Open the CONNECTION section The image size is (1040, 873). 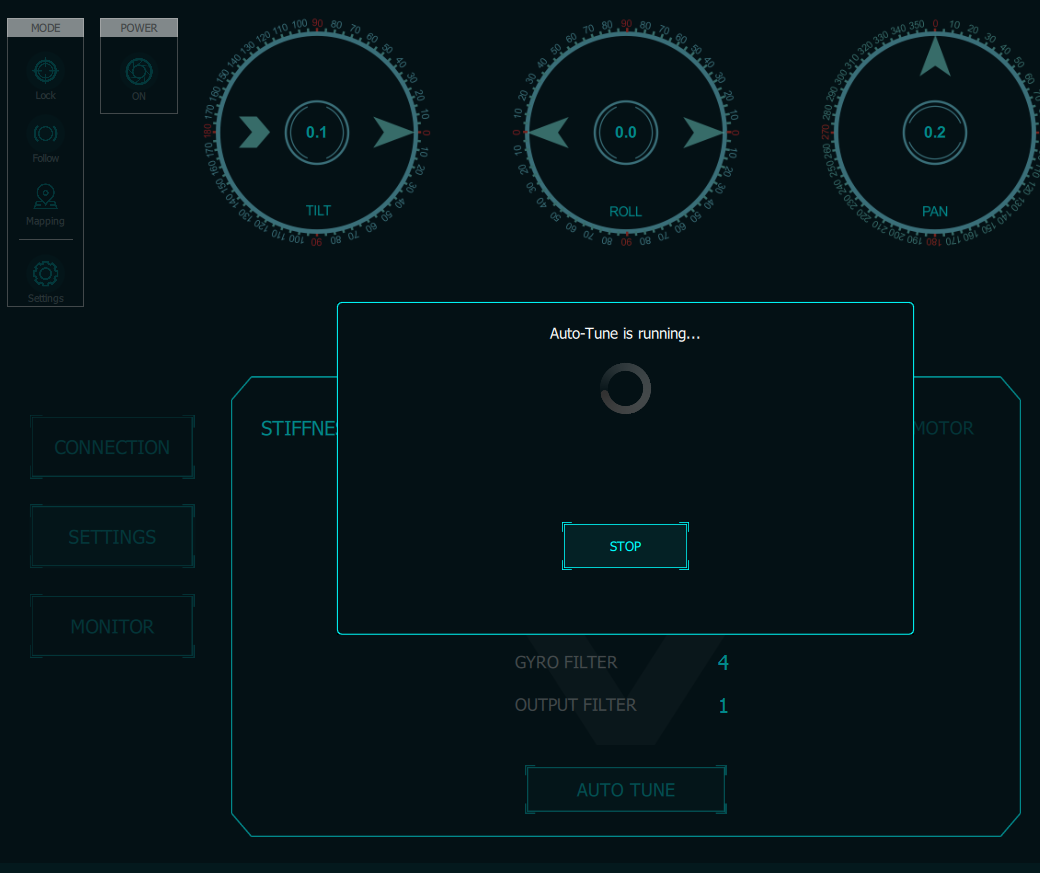pos(112,448)
